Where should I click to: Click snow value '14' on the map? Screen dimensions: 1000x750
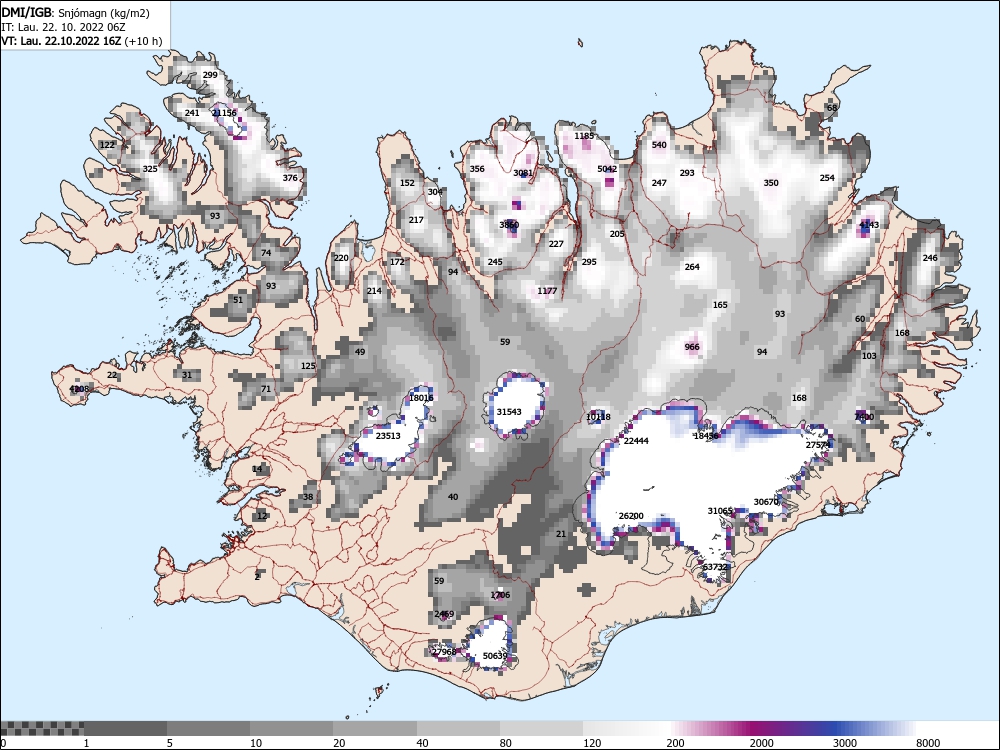pyautogui.click(x=257, y=469)
